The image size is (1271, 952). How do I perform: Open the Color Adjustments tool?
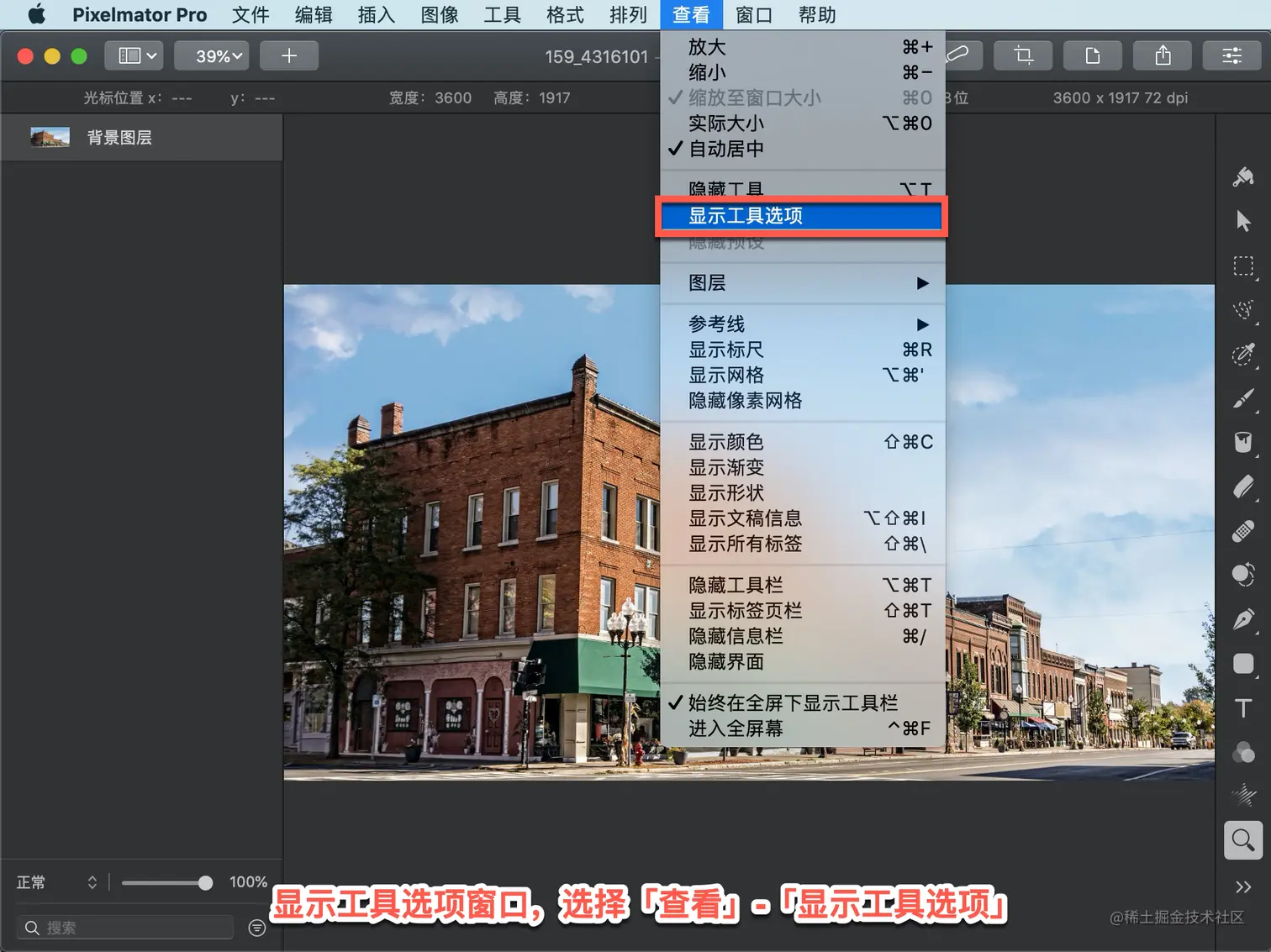coord(1243,752)
